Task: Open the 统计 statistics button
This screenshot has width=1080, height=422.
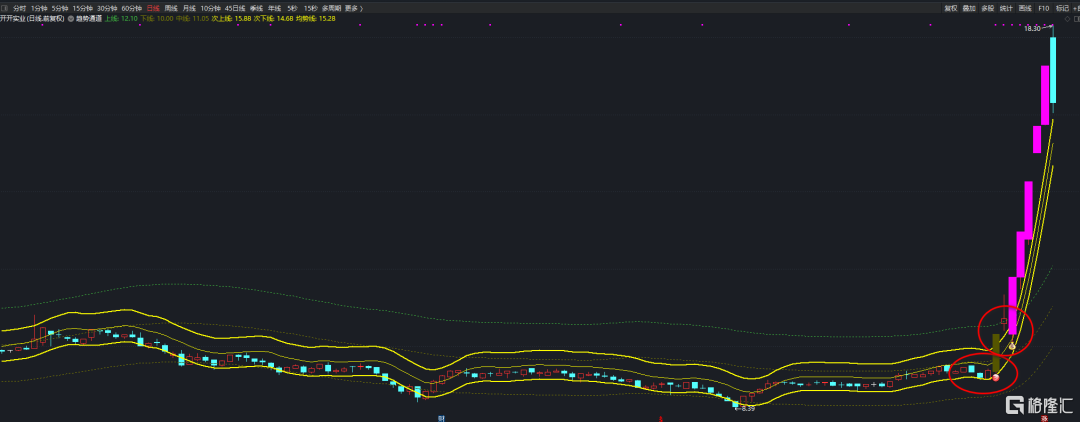Action: click(1006, 8)
